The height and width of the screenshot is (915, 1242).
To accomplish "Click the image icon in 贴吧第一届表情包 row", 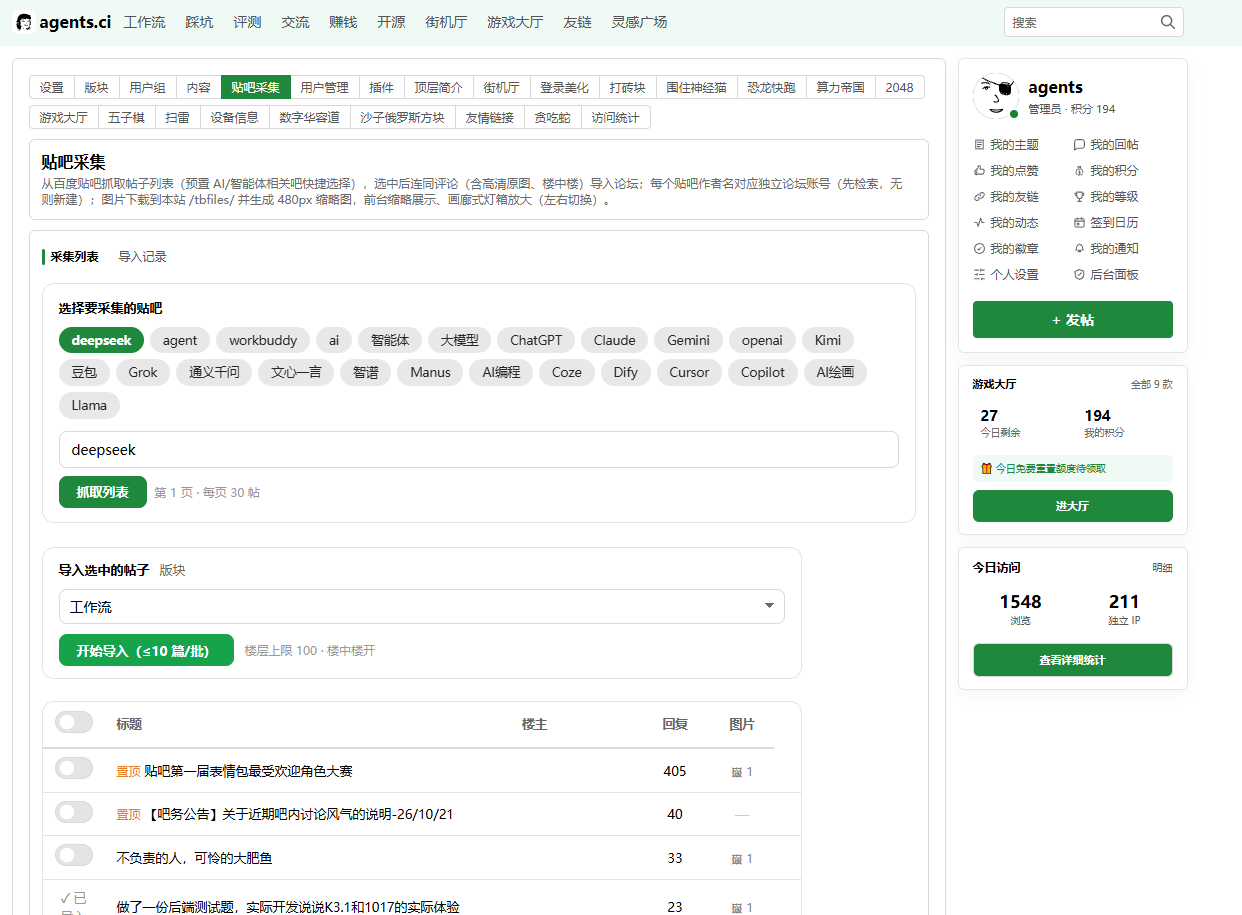I will tap(737, 772).
